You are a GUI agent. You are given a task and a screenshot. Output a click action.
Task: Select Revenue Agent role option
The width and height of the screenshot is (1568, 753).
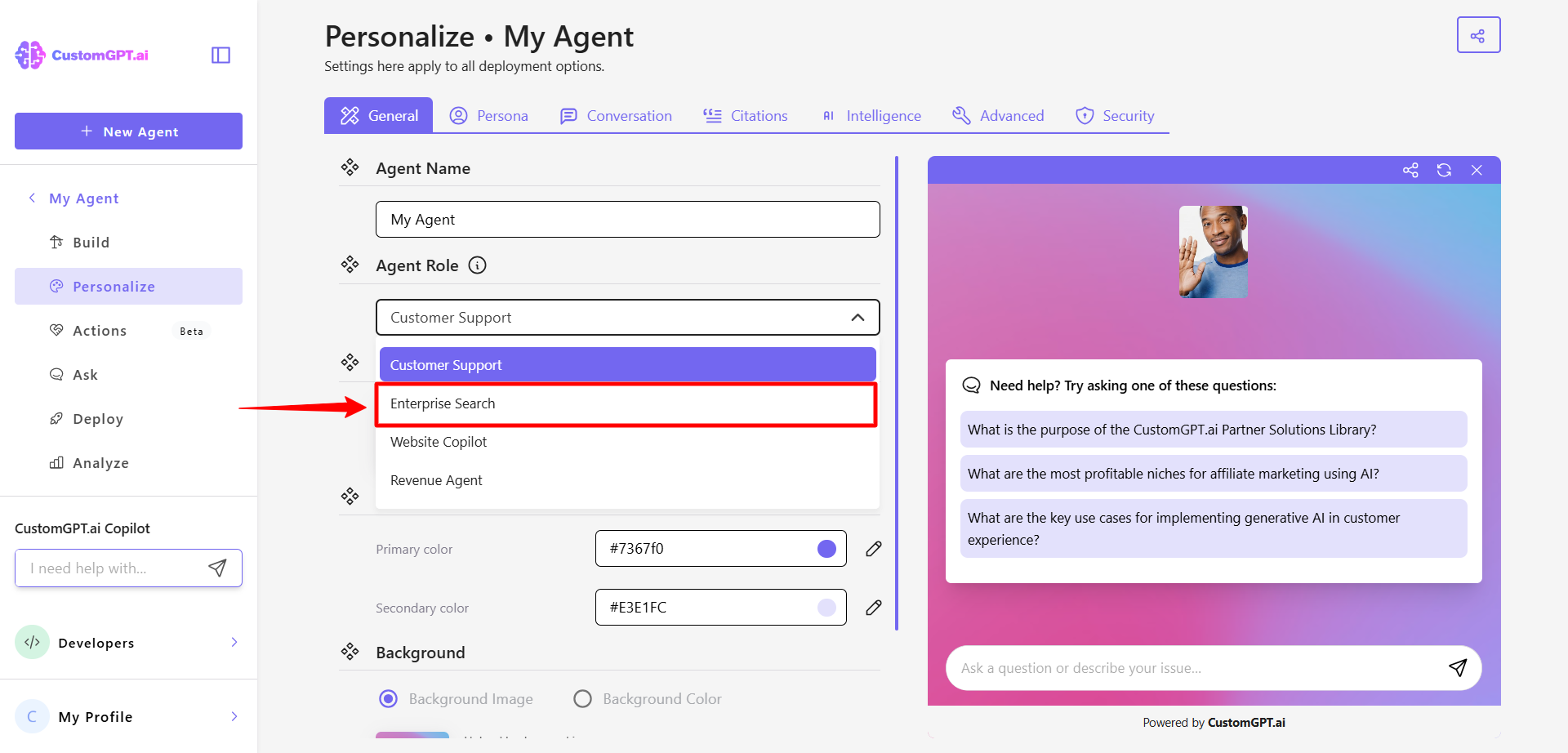(x=627, y=480)
